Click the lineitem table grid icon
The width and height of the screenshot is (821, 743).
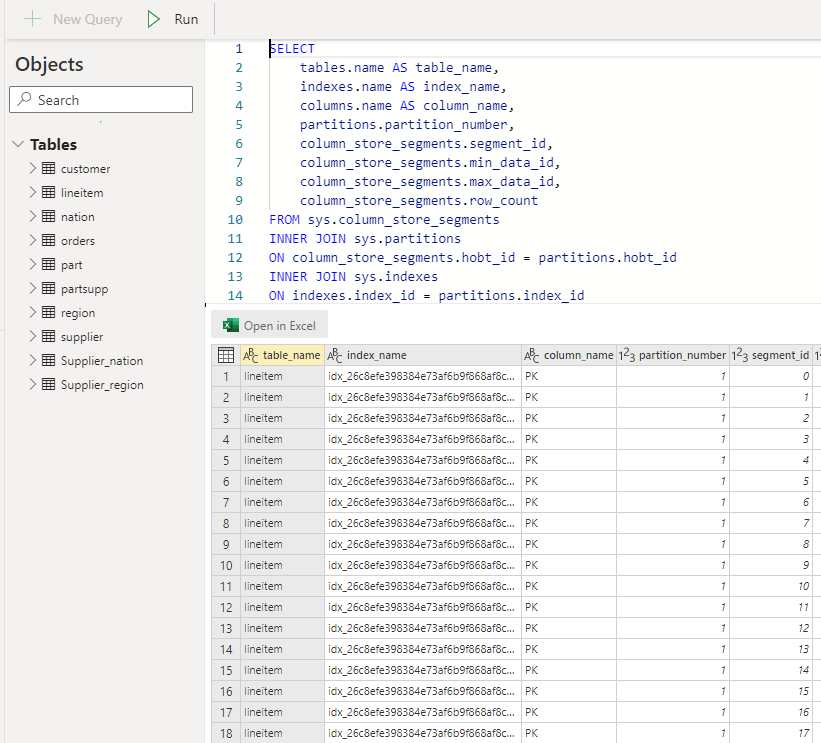click(48, 192)
